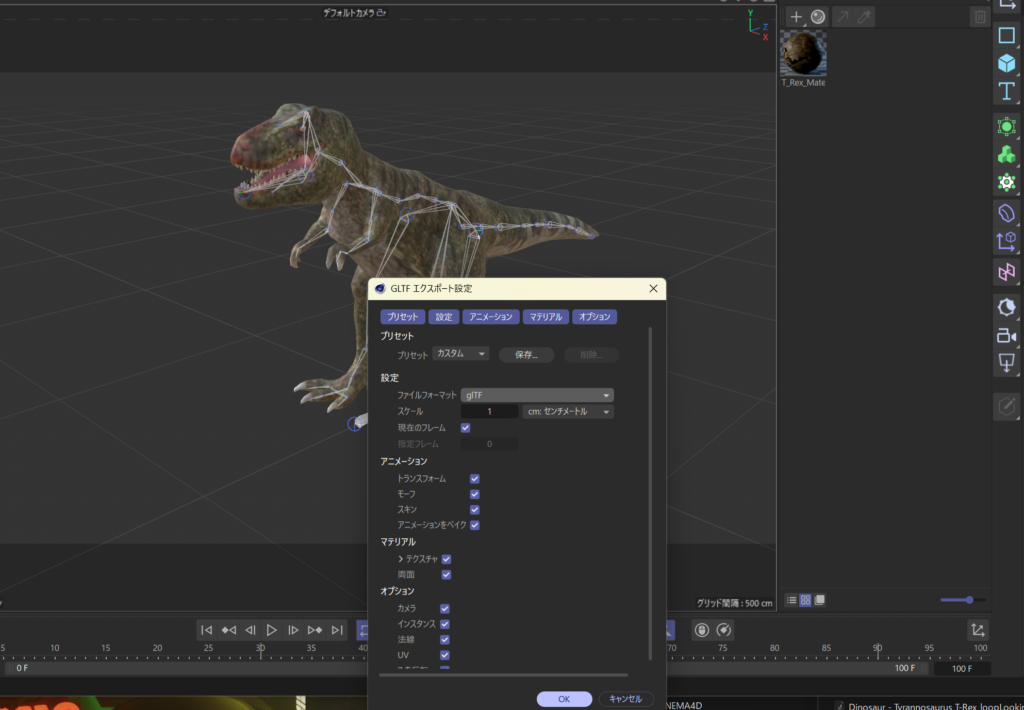This screenshot has width=1024, height=710.
Task: Adjust the material thumbnail size slider
Action: coord(968,600)
